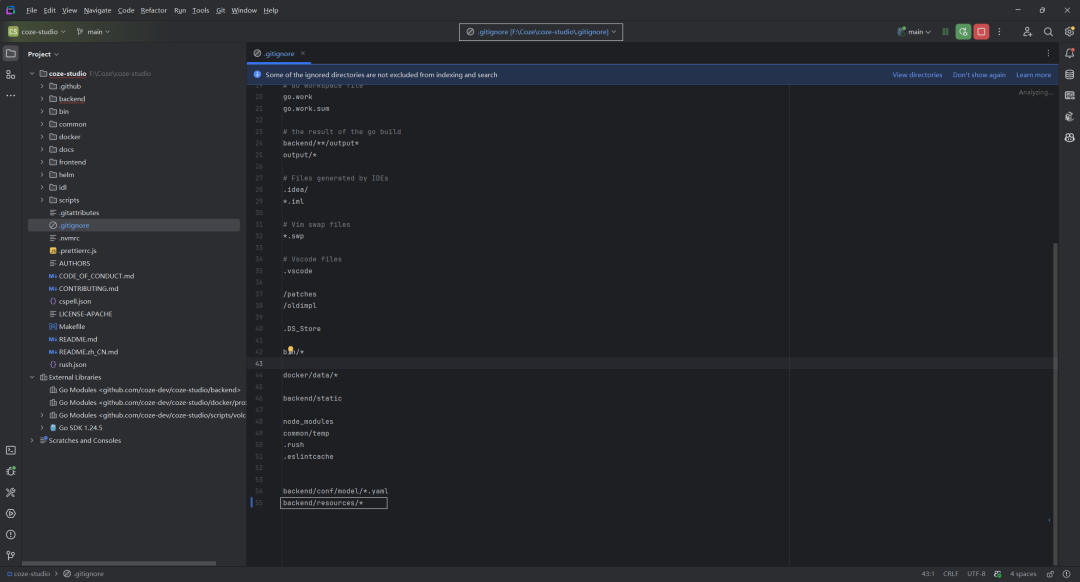The width and height of the screenshot is (1080, 582).
Task: Click the green Rerun button
Action: [963, 32]
